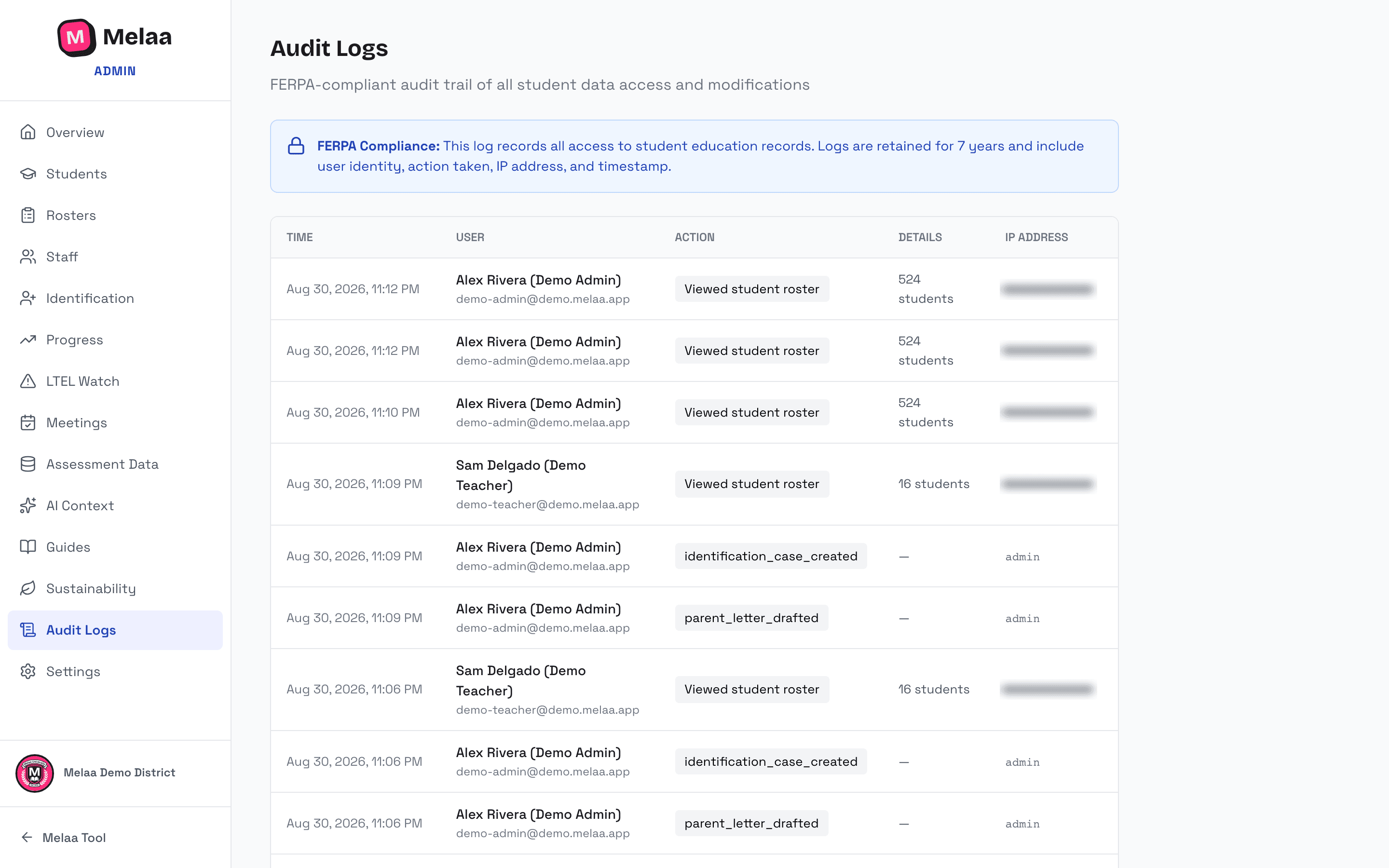Click the USER column header

pos(470,237)
